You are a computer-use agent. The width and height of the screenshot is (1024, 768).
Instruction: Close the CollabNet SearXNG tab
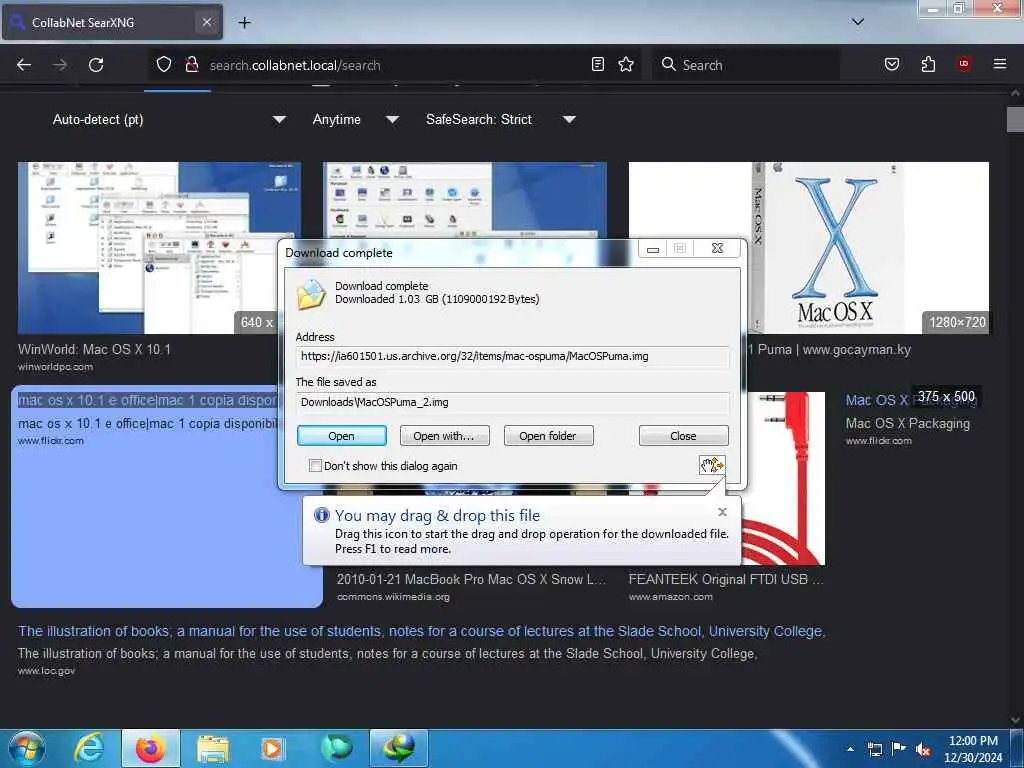(x=206, y=22)
